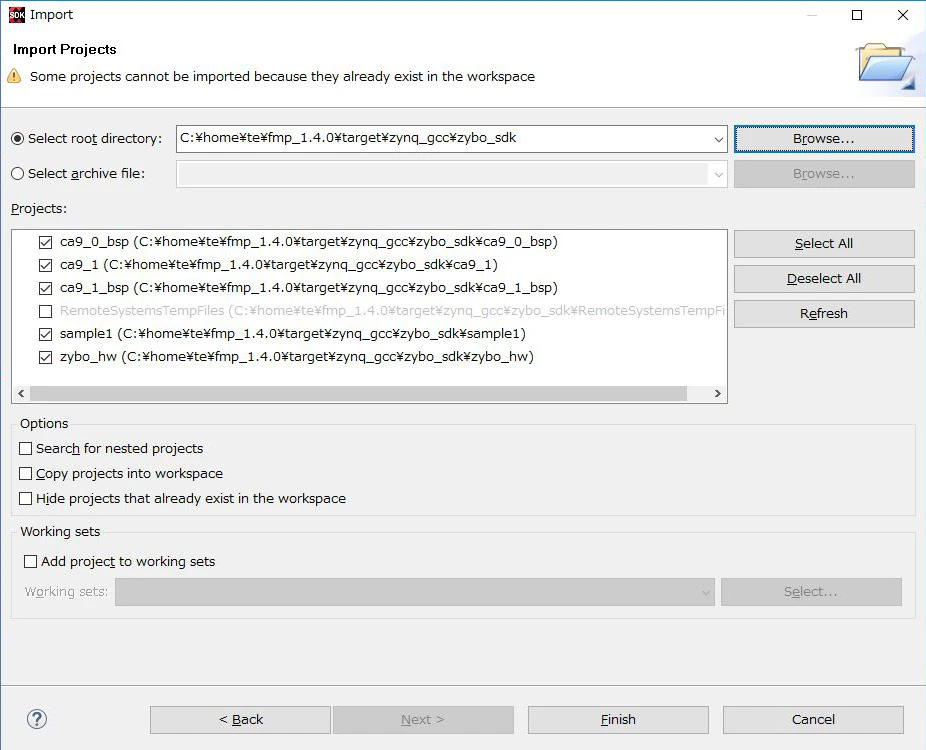Click the Finish button
The width and height of the screenshot is (926, 750).
pos(618,719)
